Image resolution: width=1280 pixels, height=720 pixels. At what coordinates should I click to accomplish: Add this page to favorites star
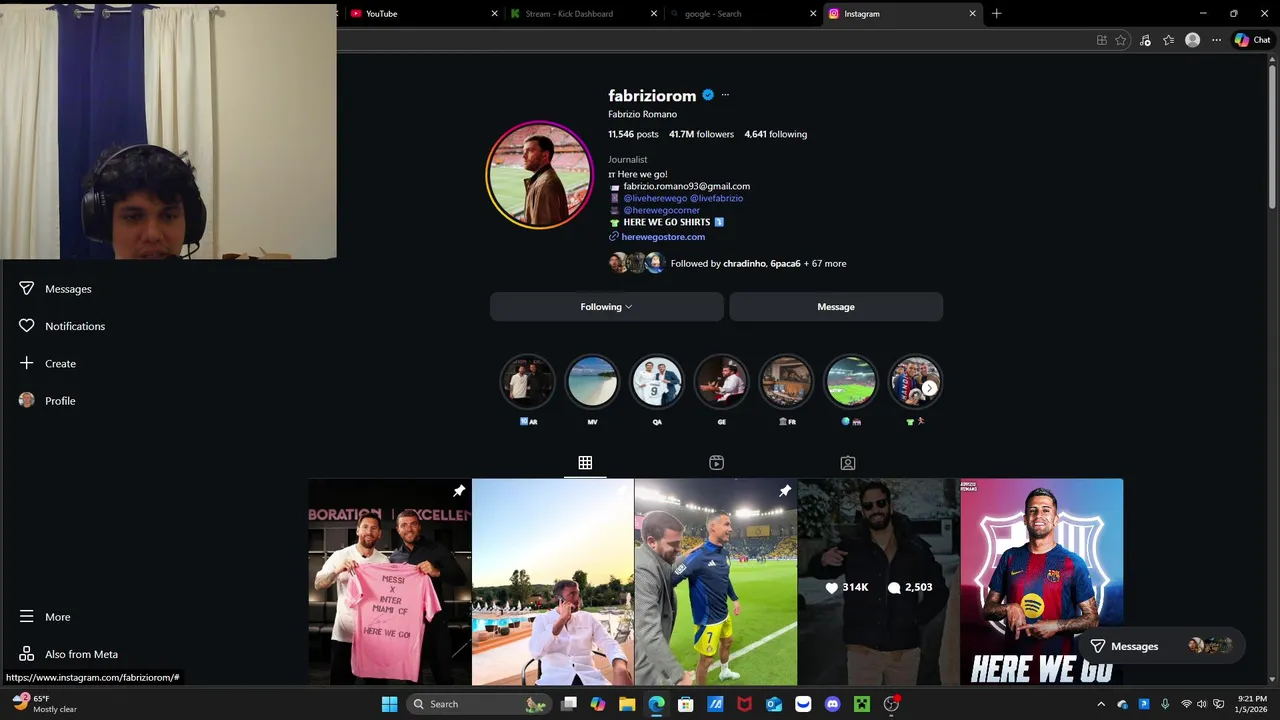(x=1121, y=40)
